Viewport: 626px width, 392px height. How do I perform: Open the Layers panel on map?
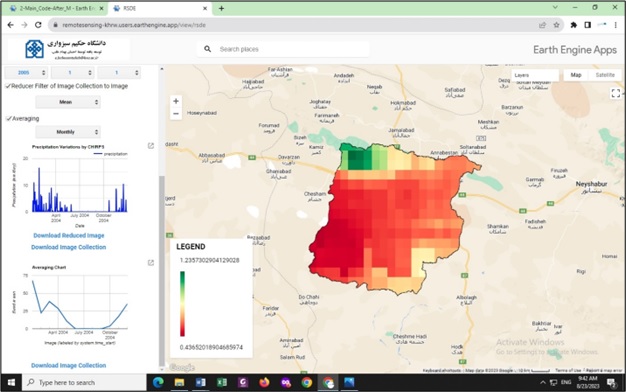535,75
